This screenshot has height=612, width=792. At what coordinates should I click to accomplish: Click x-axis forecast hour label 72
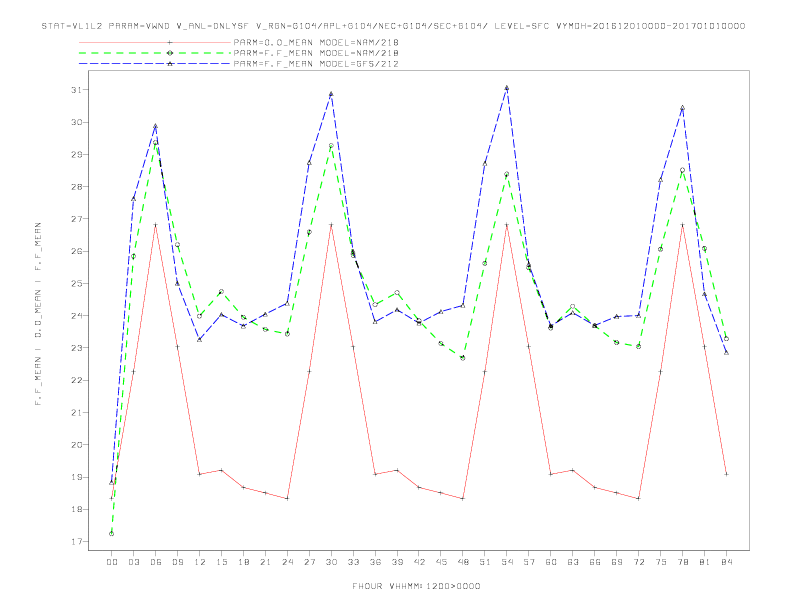638,562
